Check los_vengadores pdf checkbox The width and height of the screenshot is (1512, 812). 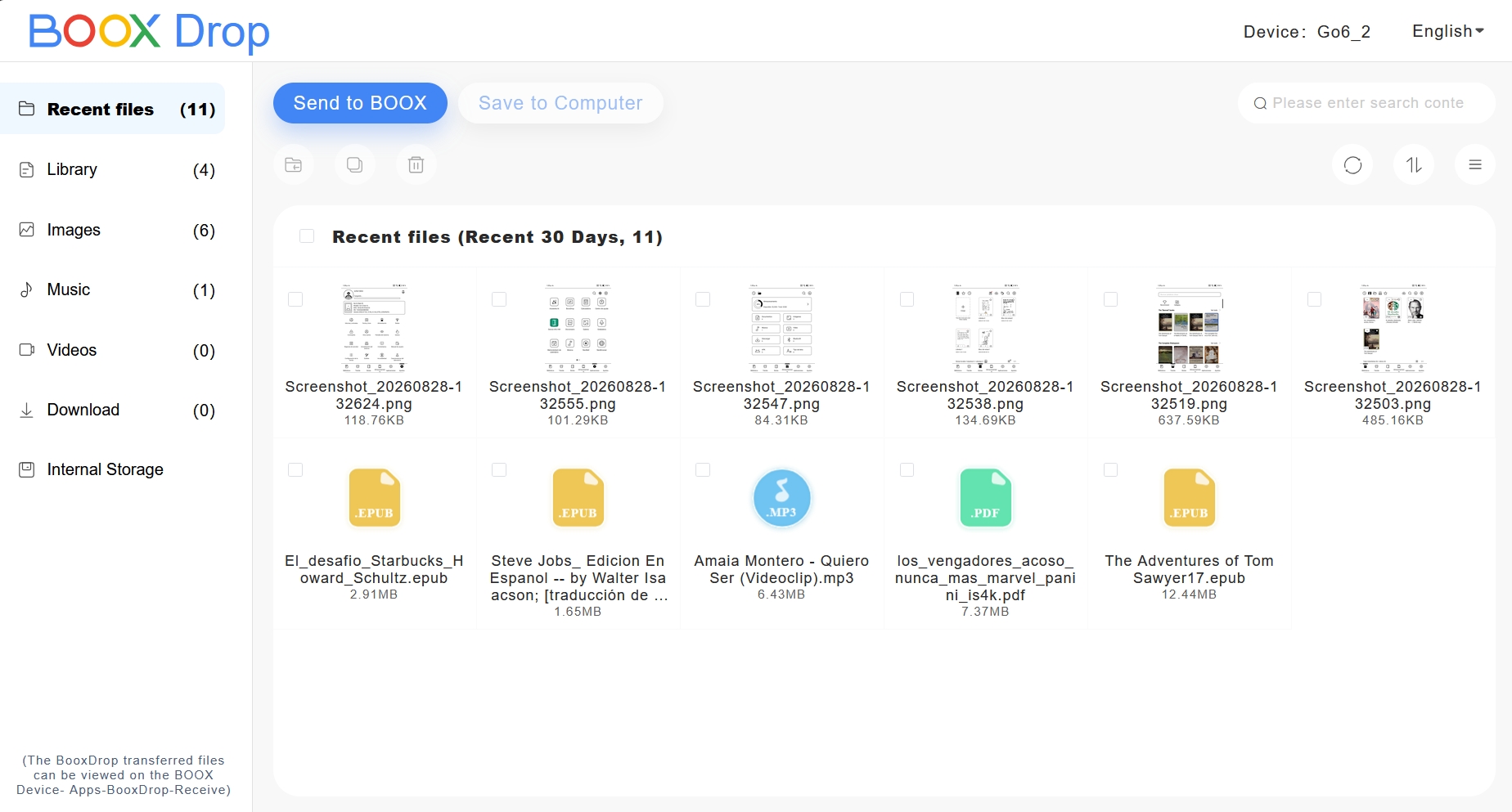907,469
